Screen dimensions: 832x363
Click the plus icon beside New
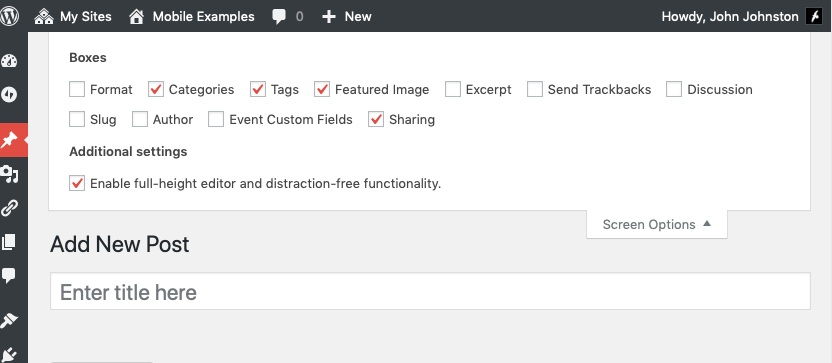click(x=329, y=16)
